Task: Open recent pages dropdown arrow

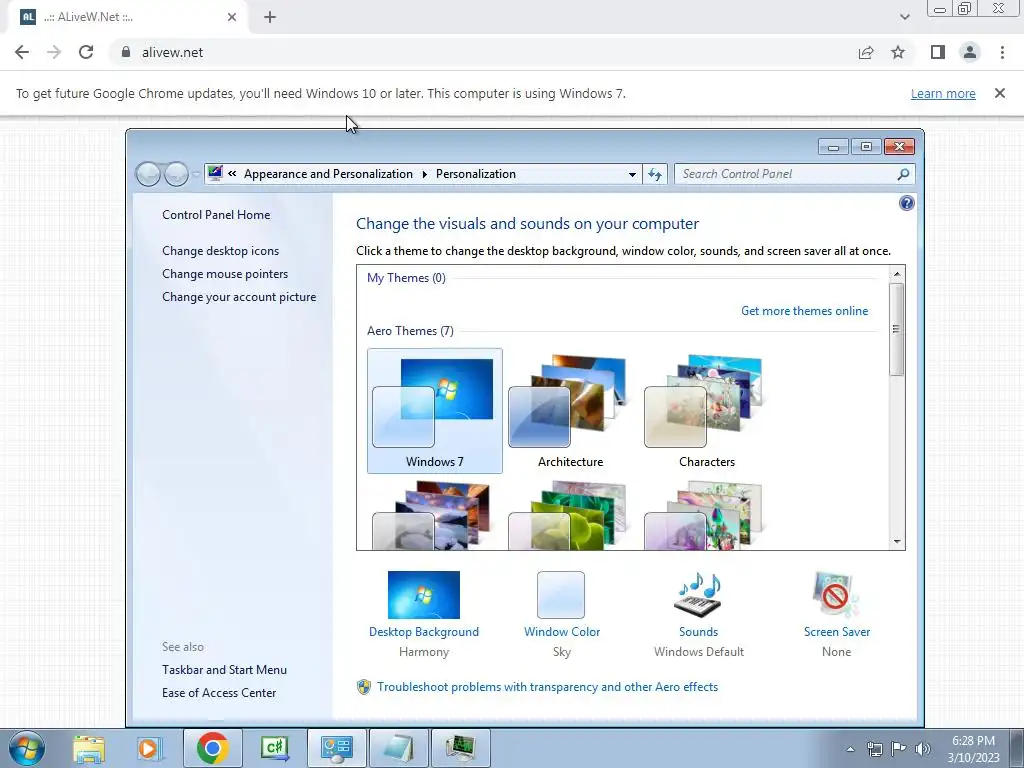Action: click(x=196, y=174)
